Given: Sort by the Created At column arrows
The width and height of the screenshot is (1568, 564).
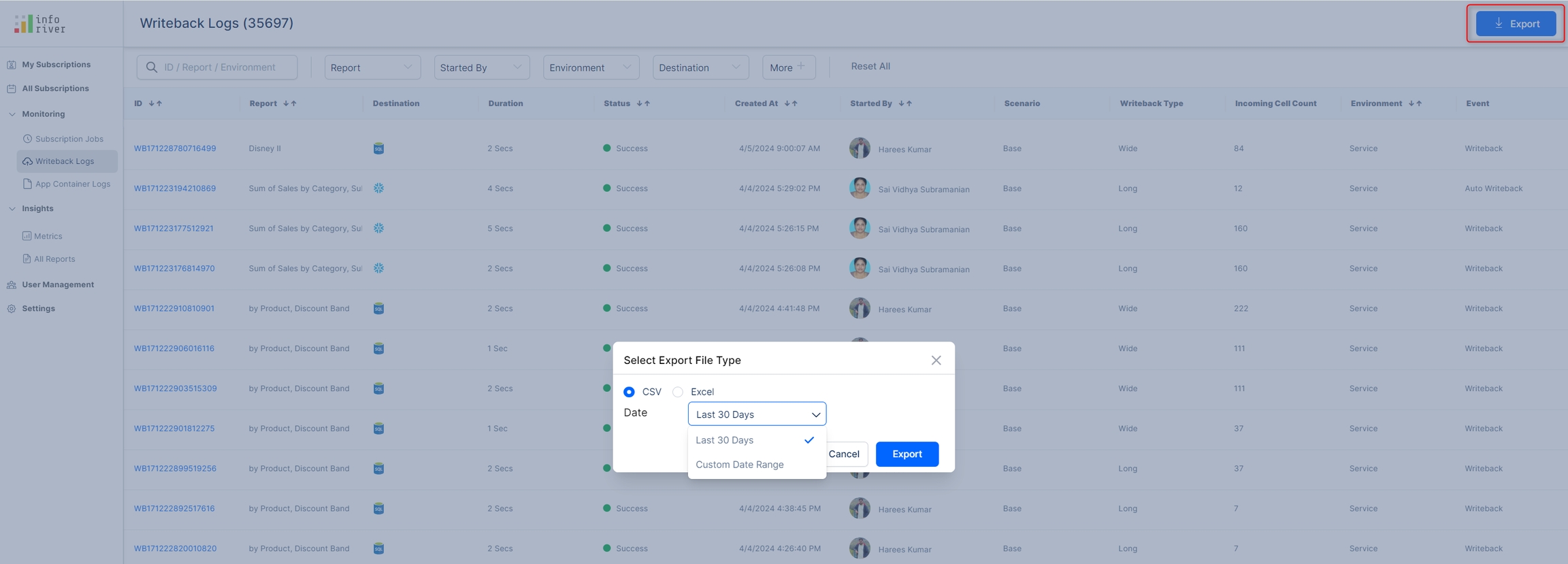Looking at the screenshot, I should [x=791, y=104].
